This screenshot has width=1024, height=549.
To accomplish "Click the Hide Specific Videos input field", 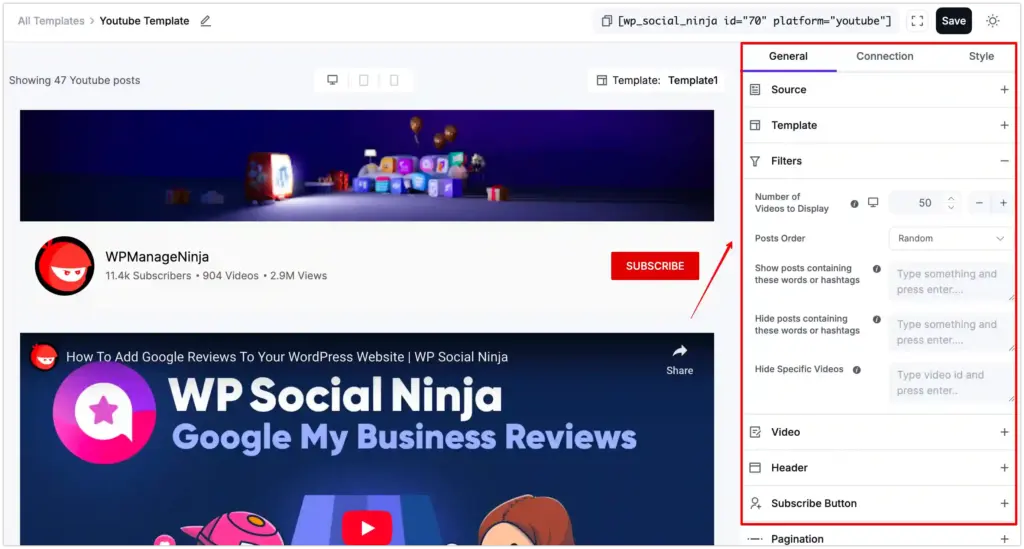I will tap(950, 383).
